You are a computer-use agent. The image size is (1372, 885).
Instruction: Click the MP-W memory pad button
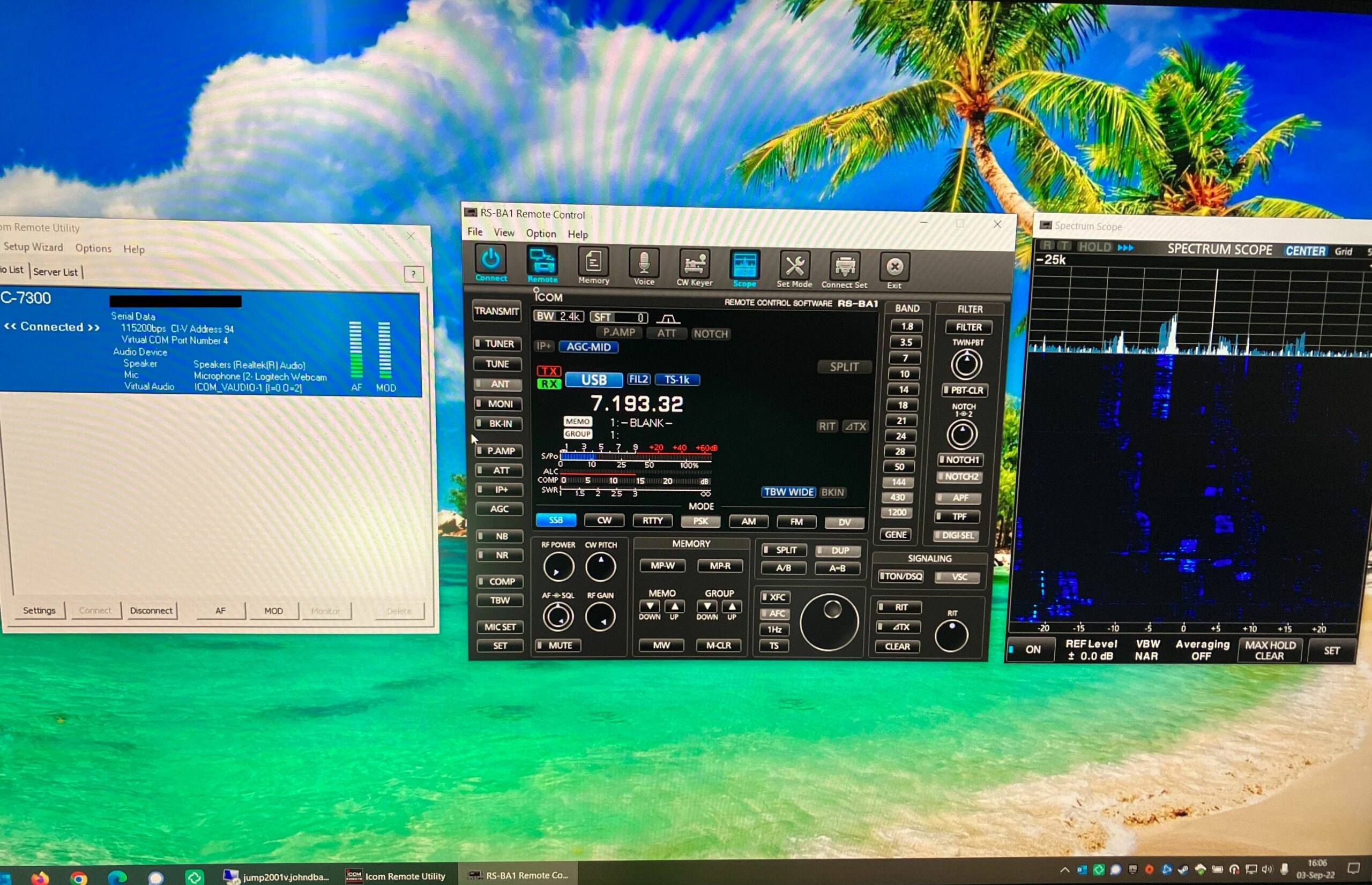point(663,566)
